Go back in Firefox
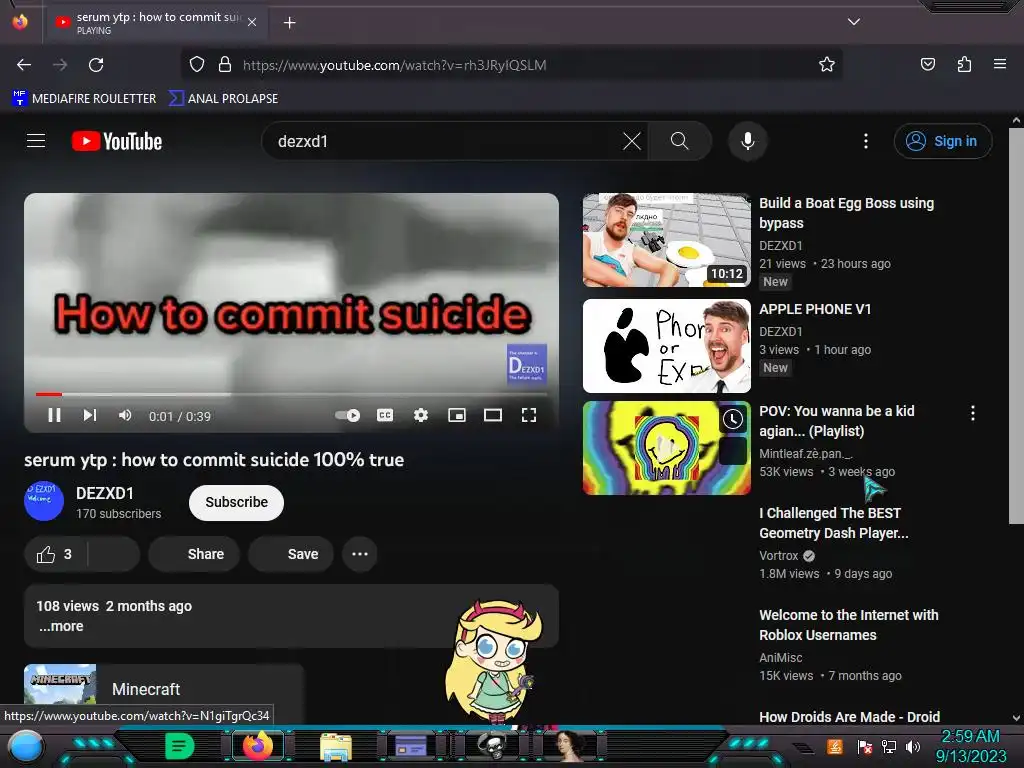1024x768 pixels. pos(24,65)
